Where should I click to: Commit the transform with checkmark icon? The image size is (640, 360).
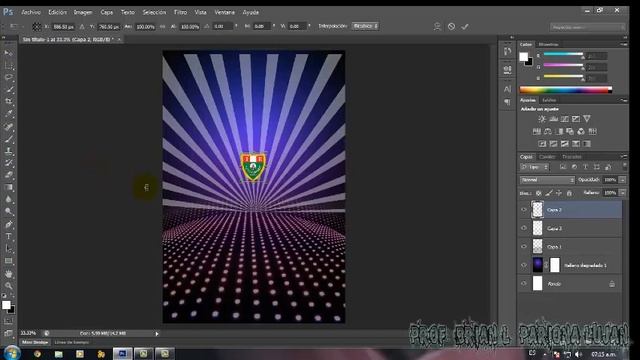465,27
